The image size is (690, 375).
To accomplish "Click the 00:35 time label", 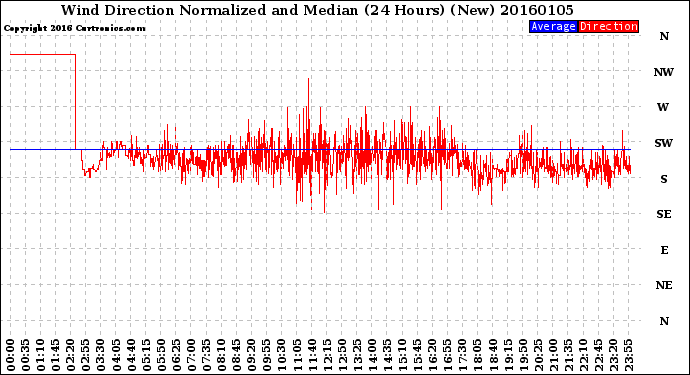I will [26, 355].
